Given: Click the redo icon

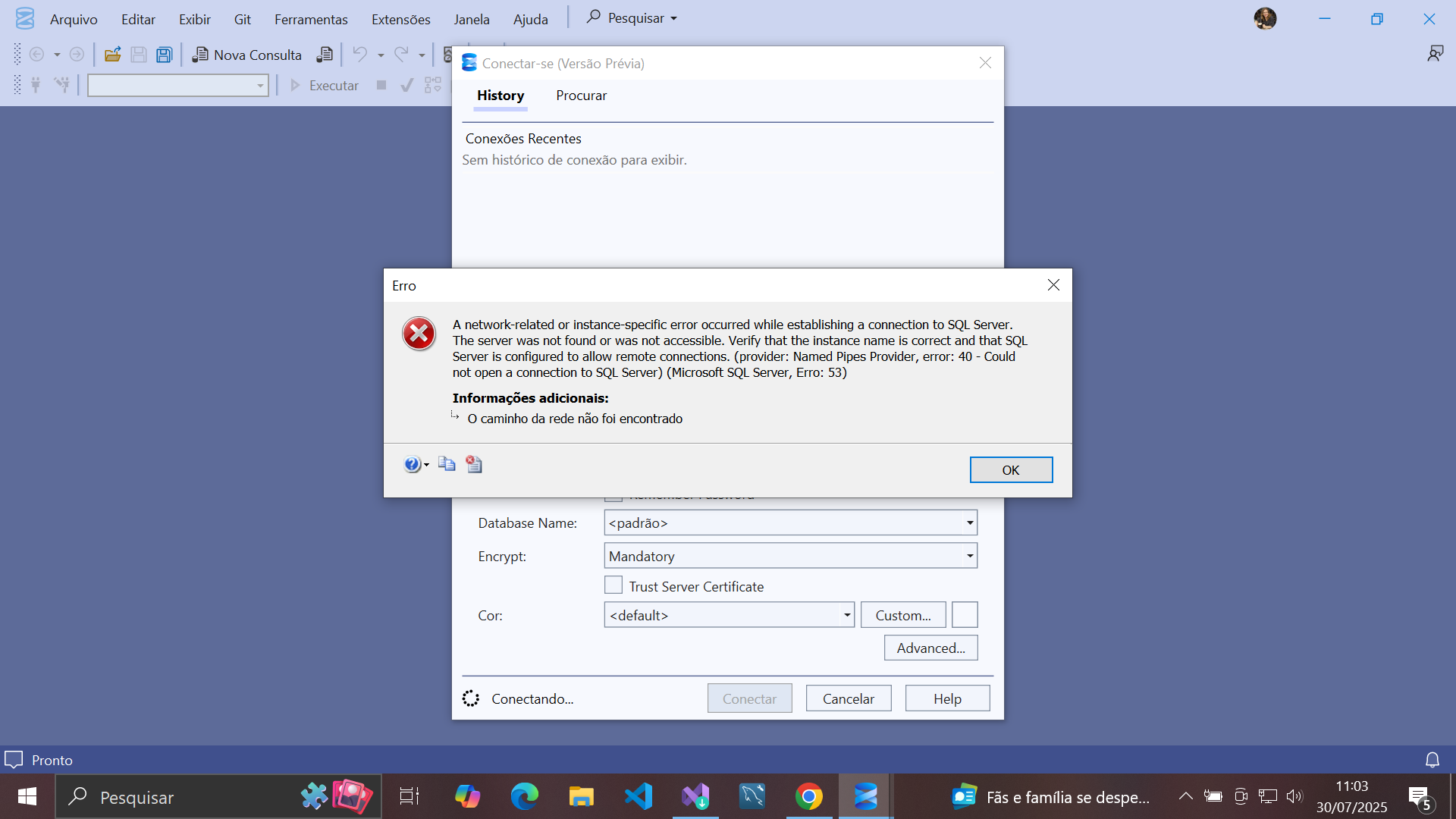Looking at the screenshot, I should (401, 54).
